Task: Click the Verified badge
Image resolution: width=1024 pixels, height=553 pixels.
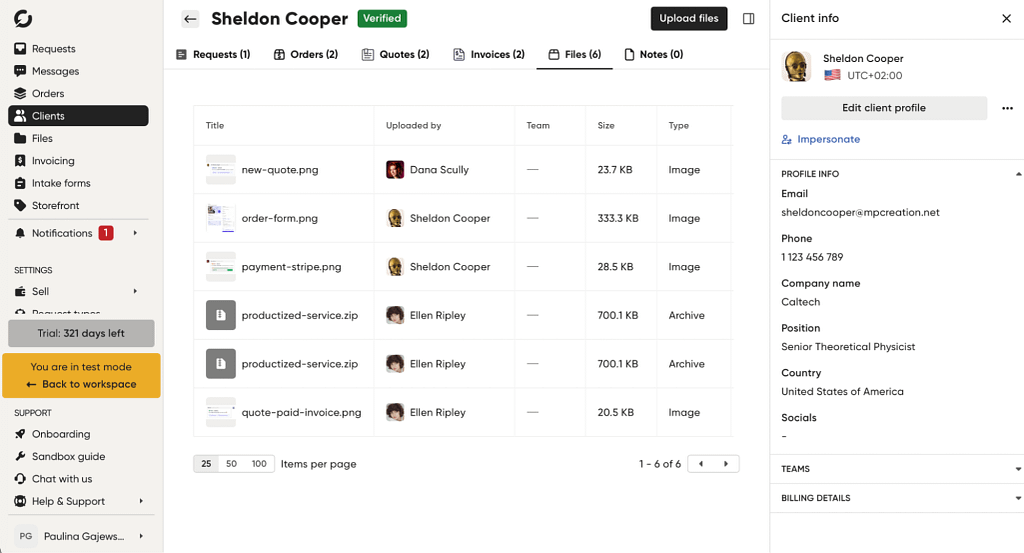Action: 382,18
